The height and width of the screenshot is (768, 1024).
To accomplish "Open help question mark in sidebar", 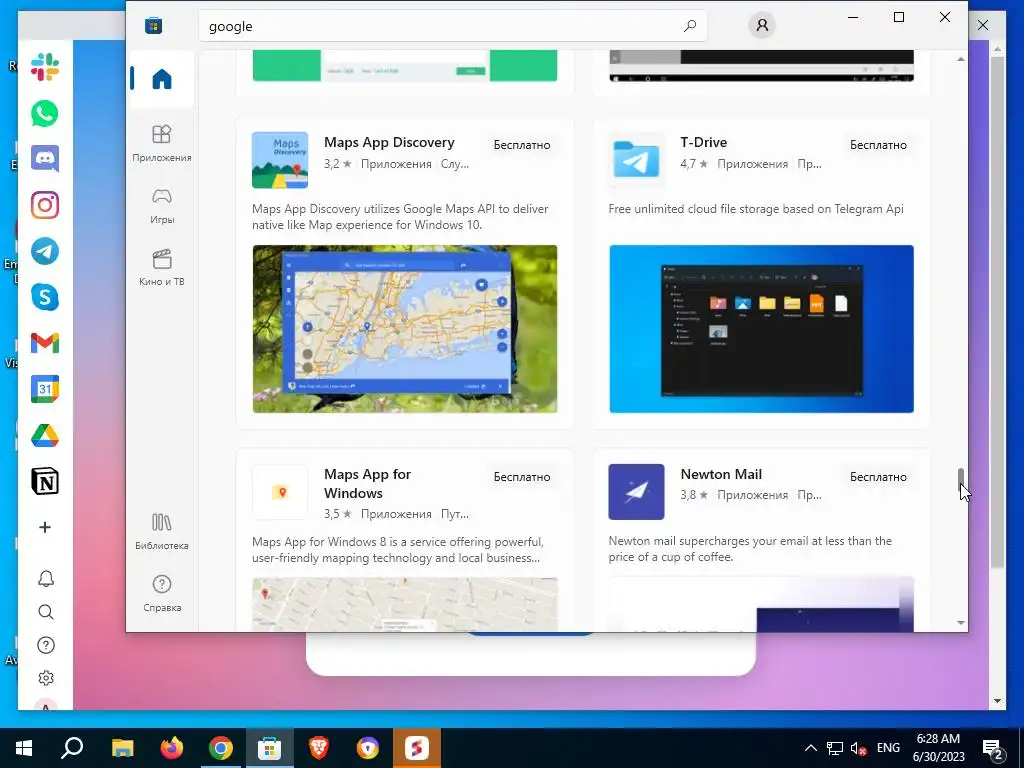I will click(x=46, y=645).
